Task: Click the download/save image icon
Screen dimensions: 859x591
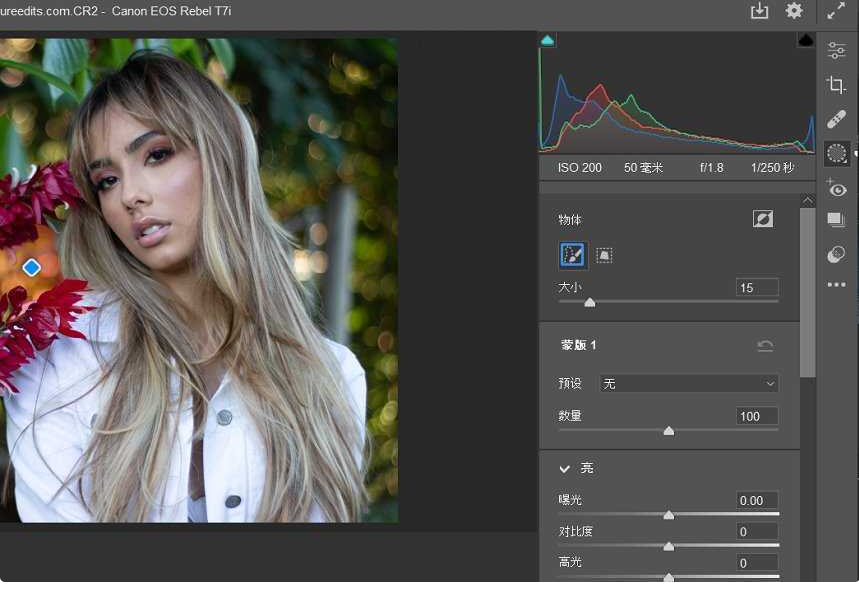Action: pos(759,11)
